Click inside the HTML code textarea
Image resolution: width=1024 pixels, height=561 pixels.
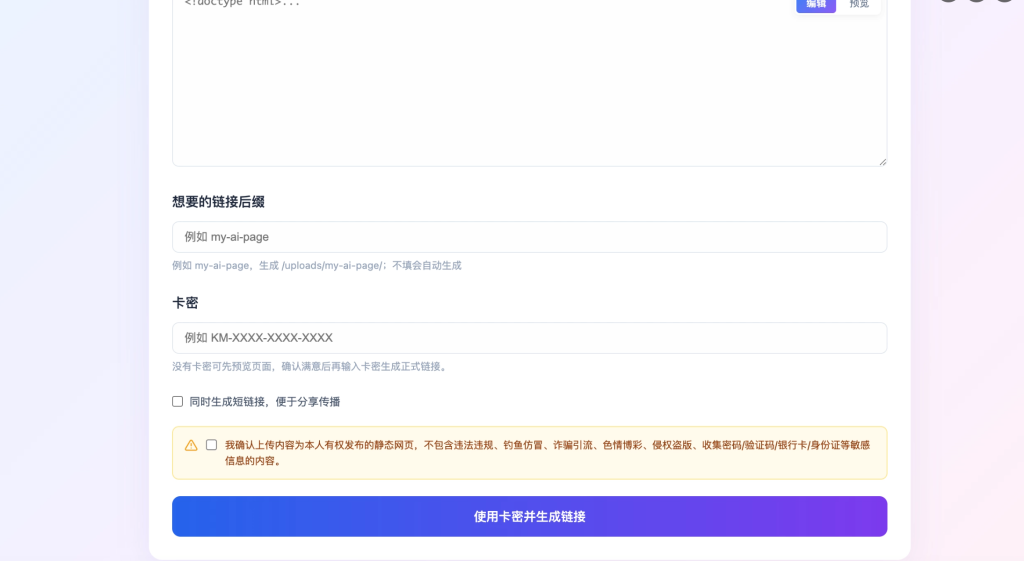coord(529,82)
